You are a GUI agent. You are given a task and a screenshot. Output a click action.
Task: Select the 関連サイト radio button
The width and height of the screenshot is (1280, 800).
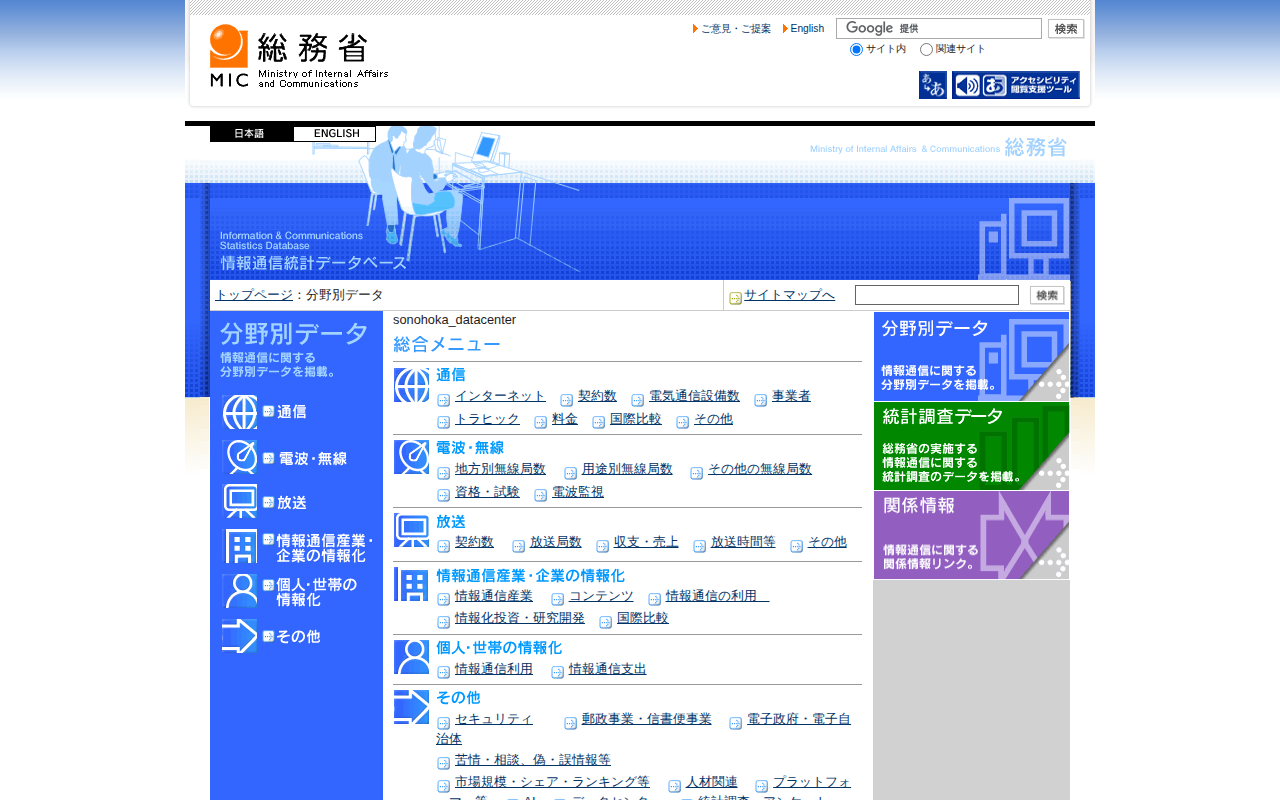pyautogui.click(x=926, y=50)
